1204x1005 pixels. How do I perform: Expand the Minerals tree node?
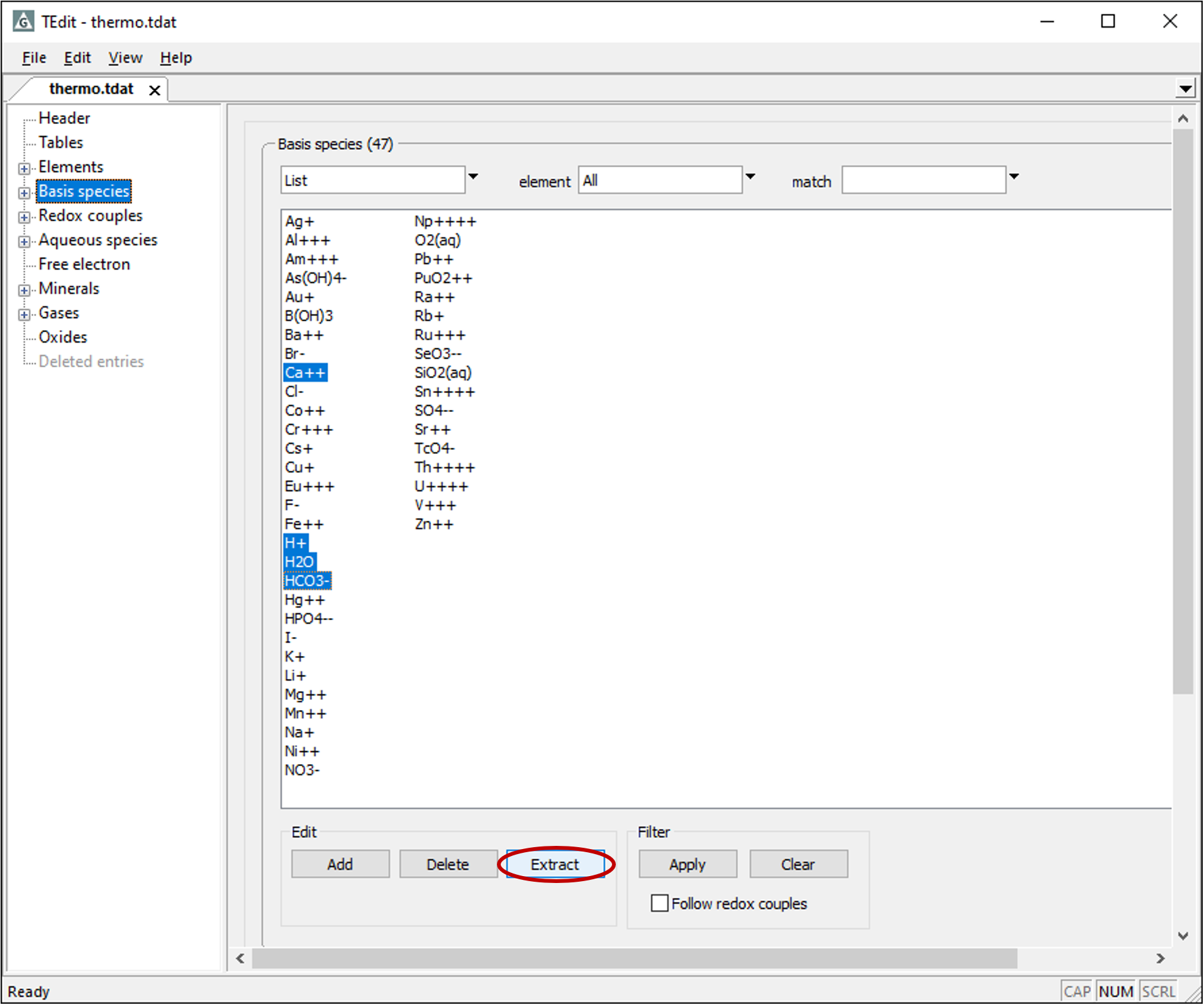pos(24,290)
